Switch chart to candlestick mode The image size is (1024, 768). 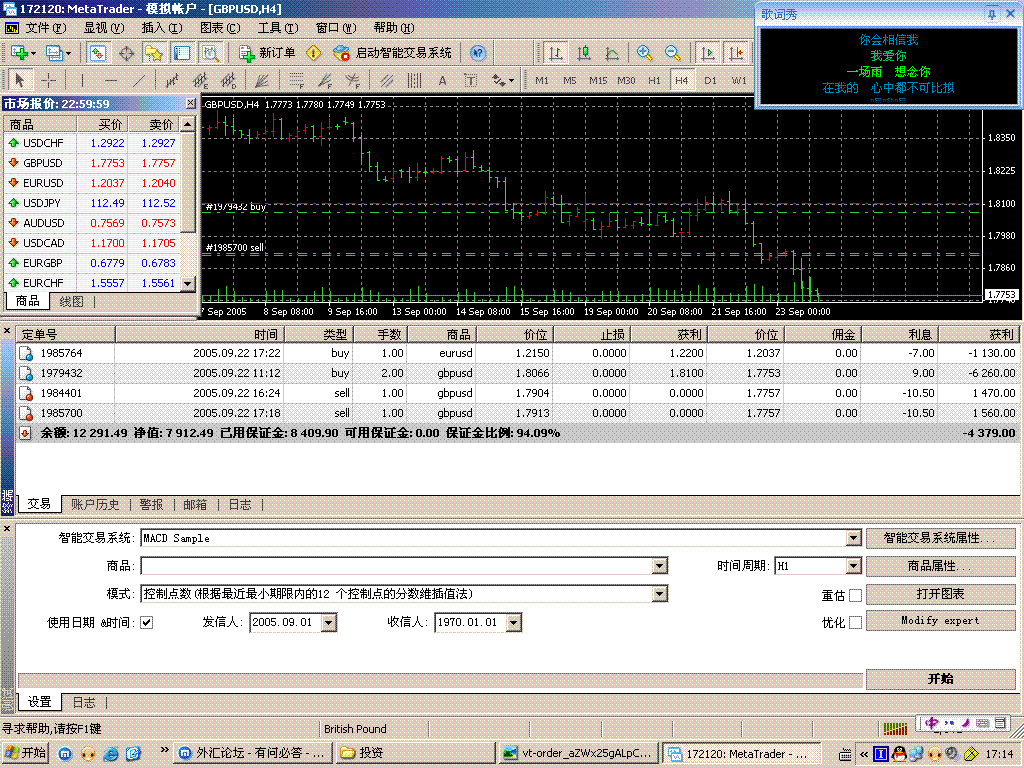584,53
